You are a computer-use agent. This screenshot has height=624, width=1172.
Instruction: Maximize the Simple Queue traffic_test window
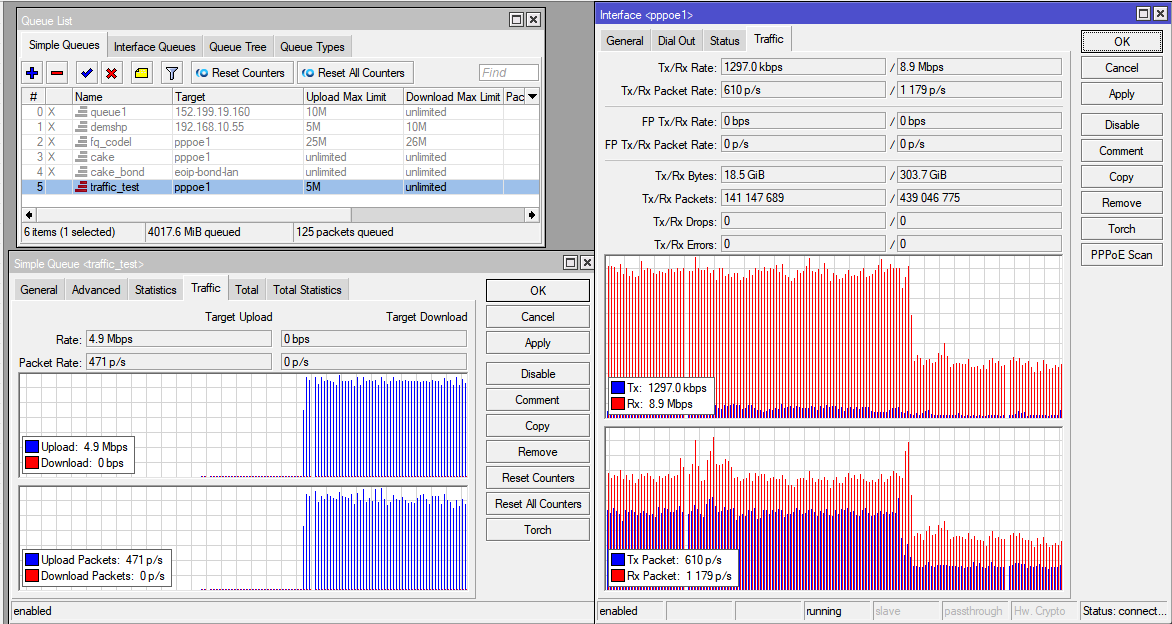pos(572,262)
